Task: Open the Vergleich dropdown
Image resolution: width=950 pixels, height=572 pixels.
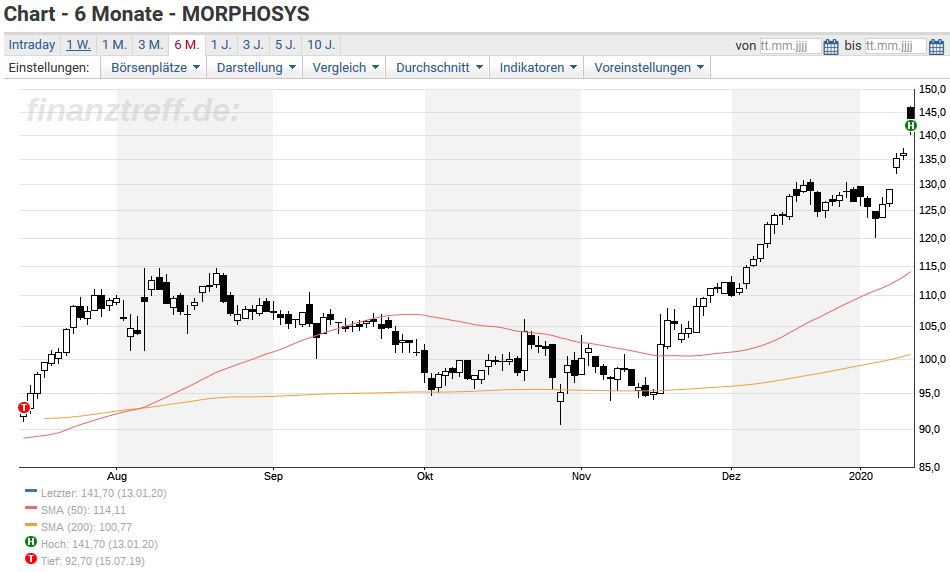Action: (345, 67)
